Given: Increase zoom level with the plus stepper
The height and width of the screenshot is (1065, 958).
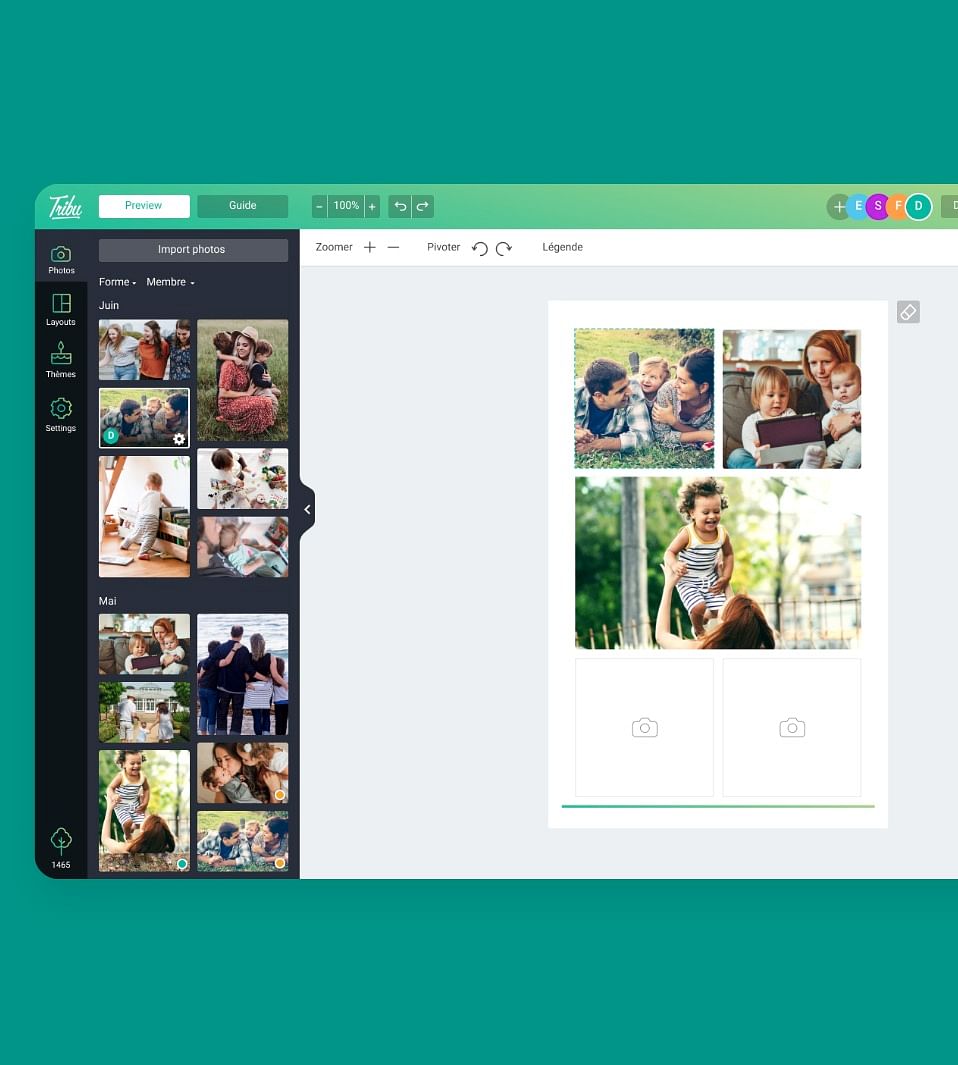Looking at the screenshot, I should point(372,206).
